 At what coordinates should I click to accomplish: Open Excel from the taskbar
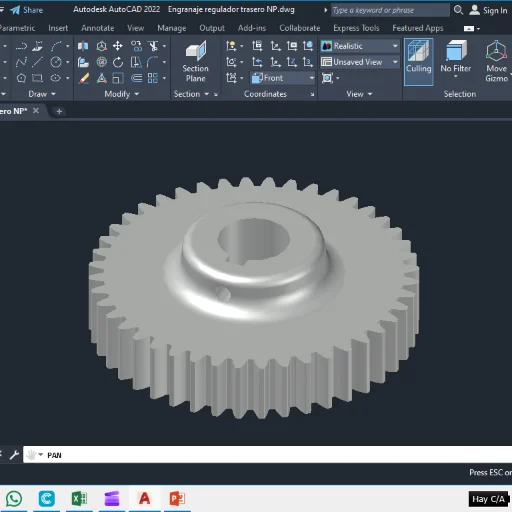(79, 499)
